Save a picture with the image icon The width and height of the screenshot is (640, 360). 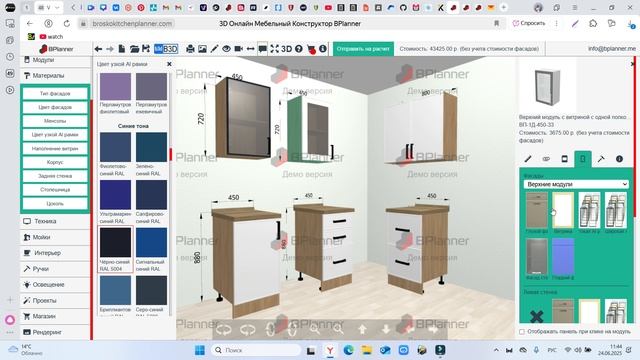[x=202, y=49]
